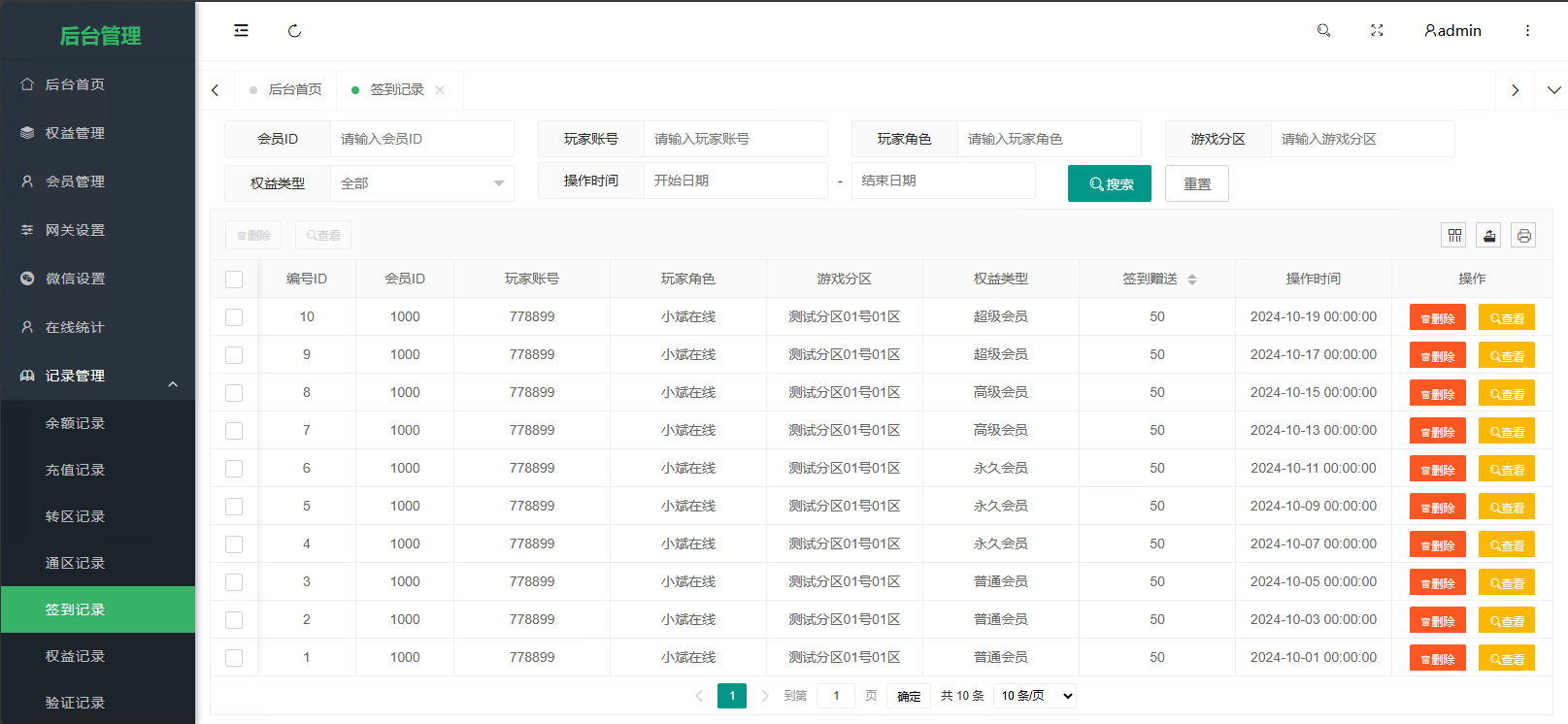Viewport: 1568px width, 724px height.
Task: Click the next page arrow
Action: (765, 696)
